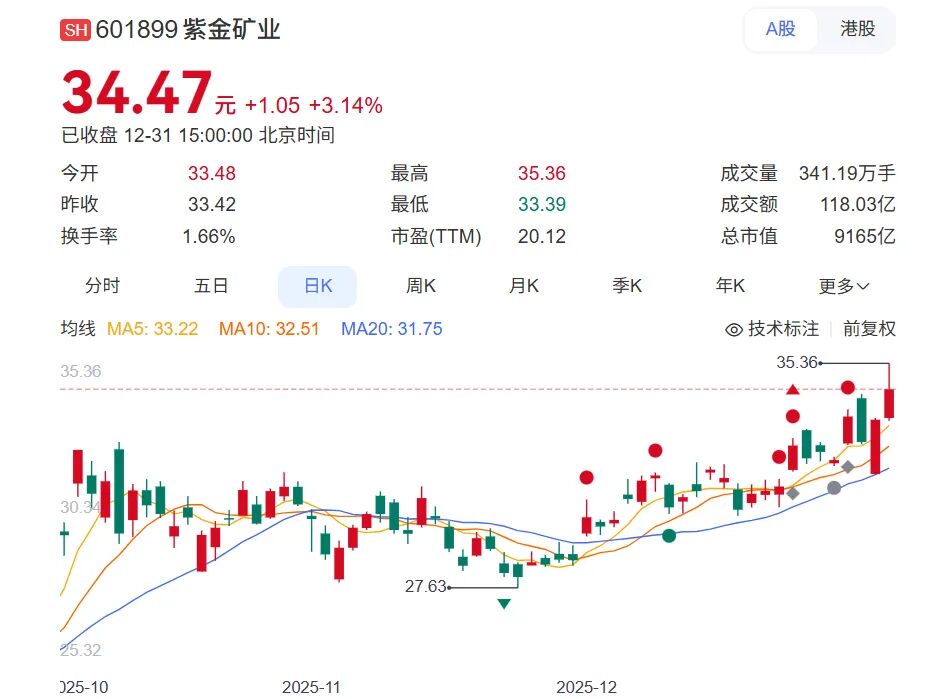Click the red upward triangle marker
This screenshot has width=951, height=699.
coord(793,389)
